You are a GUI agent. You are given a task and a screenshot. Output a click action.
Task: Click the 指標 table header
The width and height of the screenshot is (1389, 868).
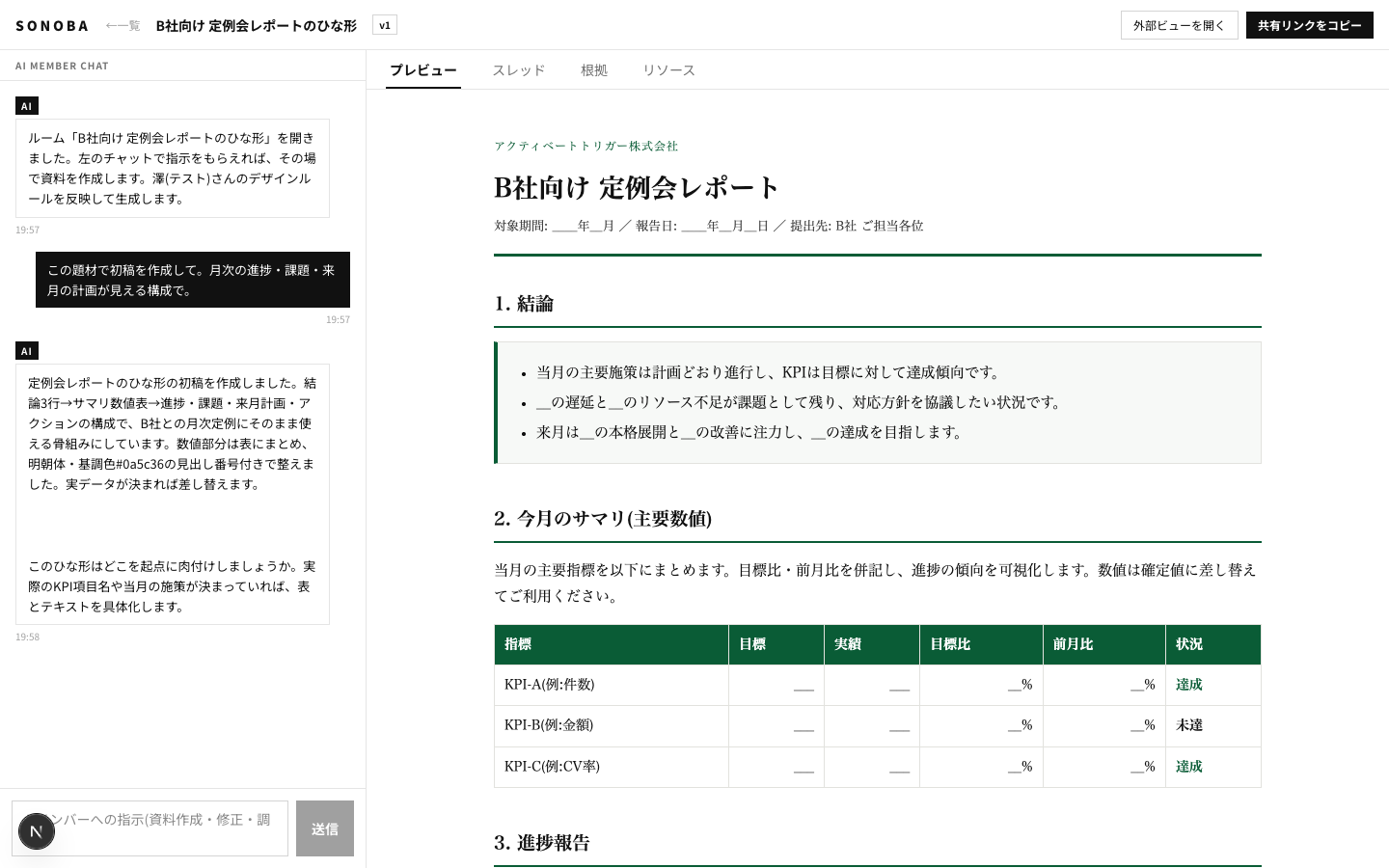click(x=612, y=644)
